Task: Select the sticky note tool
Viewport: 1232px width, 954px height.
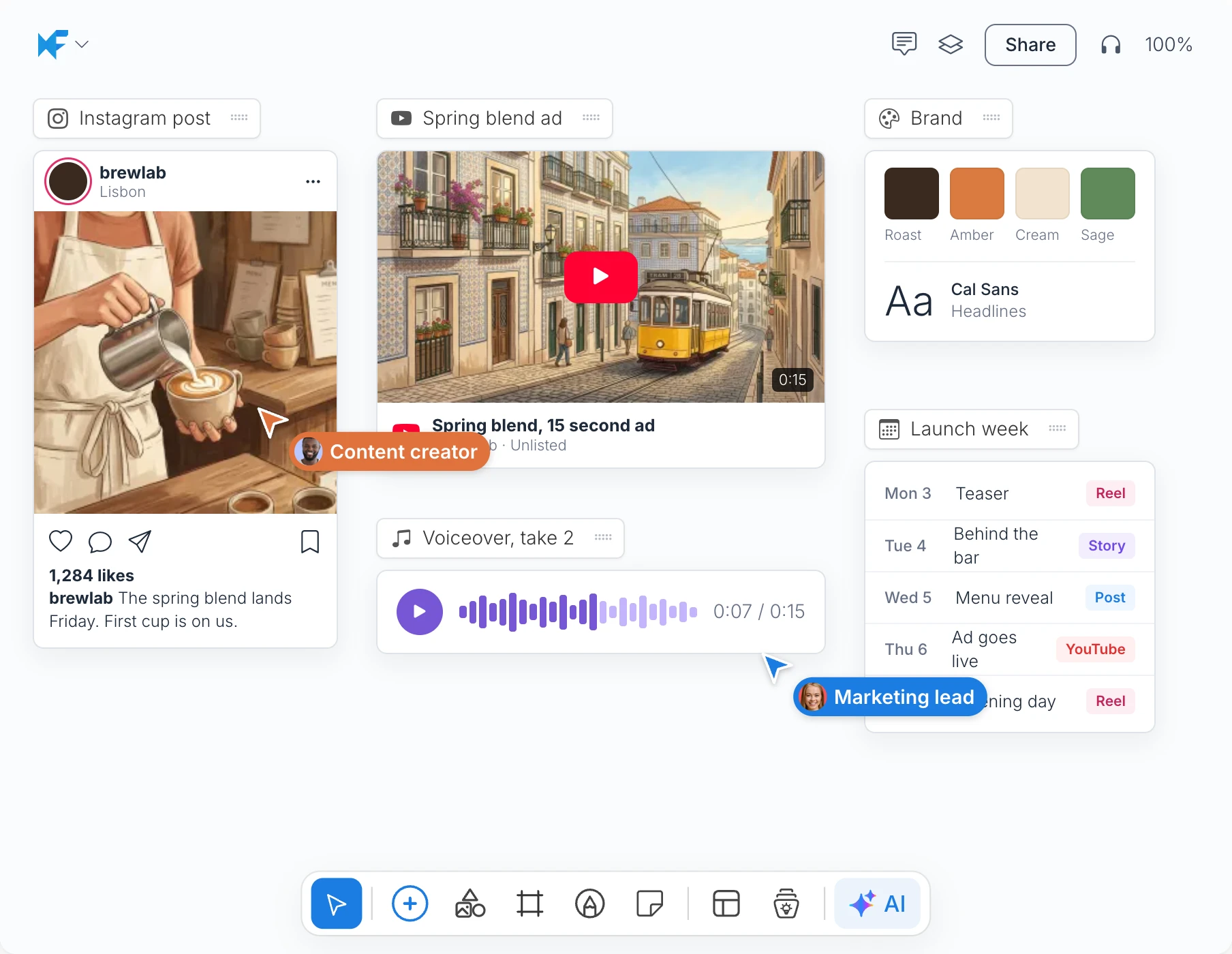Action: pos(649,904)
